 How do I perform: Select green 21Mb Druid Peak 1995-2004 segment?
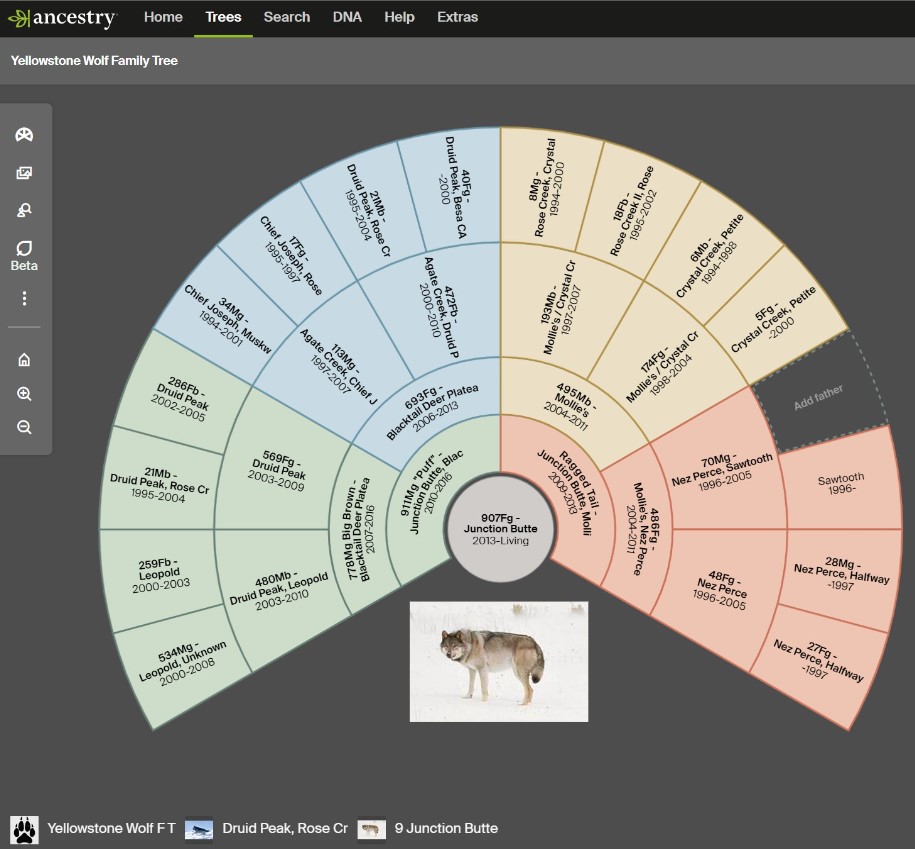pos(159,484)
